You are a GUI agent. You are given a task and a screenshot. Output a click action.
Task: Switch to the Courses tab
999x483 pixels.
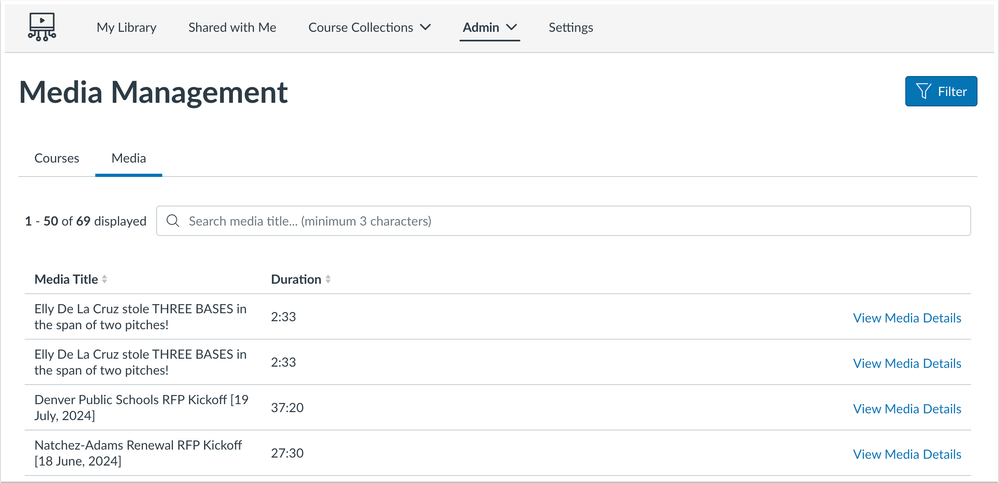57,158
